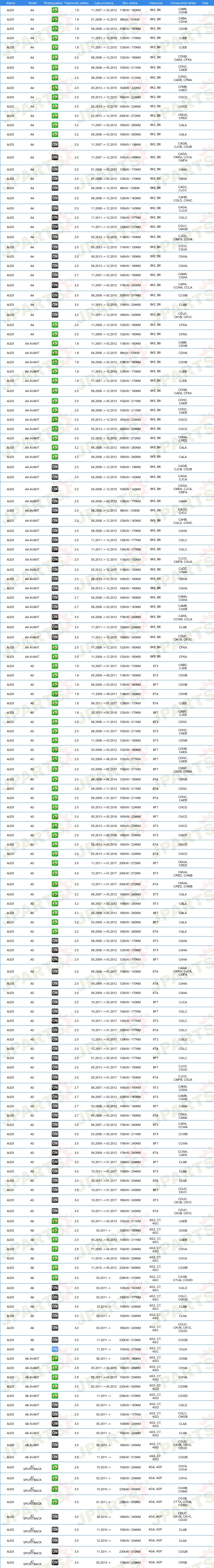Screen dimensions: 214x1568
Task: Click the Lata produkcji column header
Action: [x=103, y=2]
